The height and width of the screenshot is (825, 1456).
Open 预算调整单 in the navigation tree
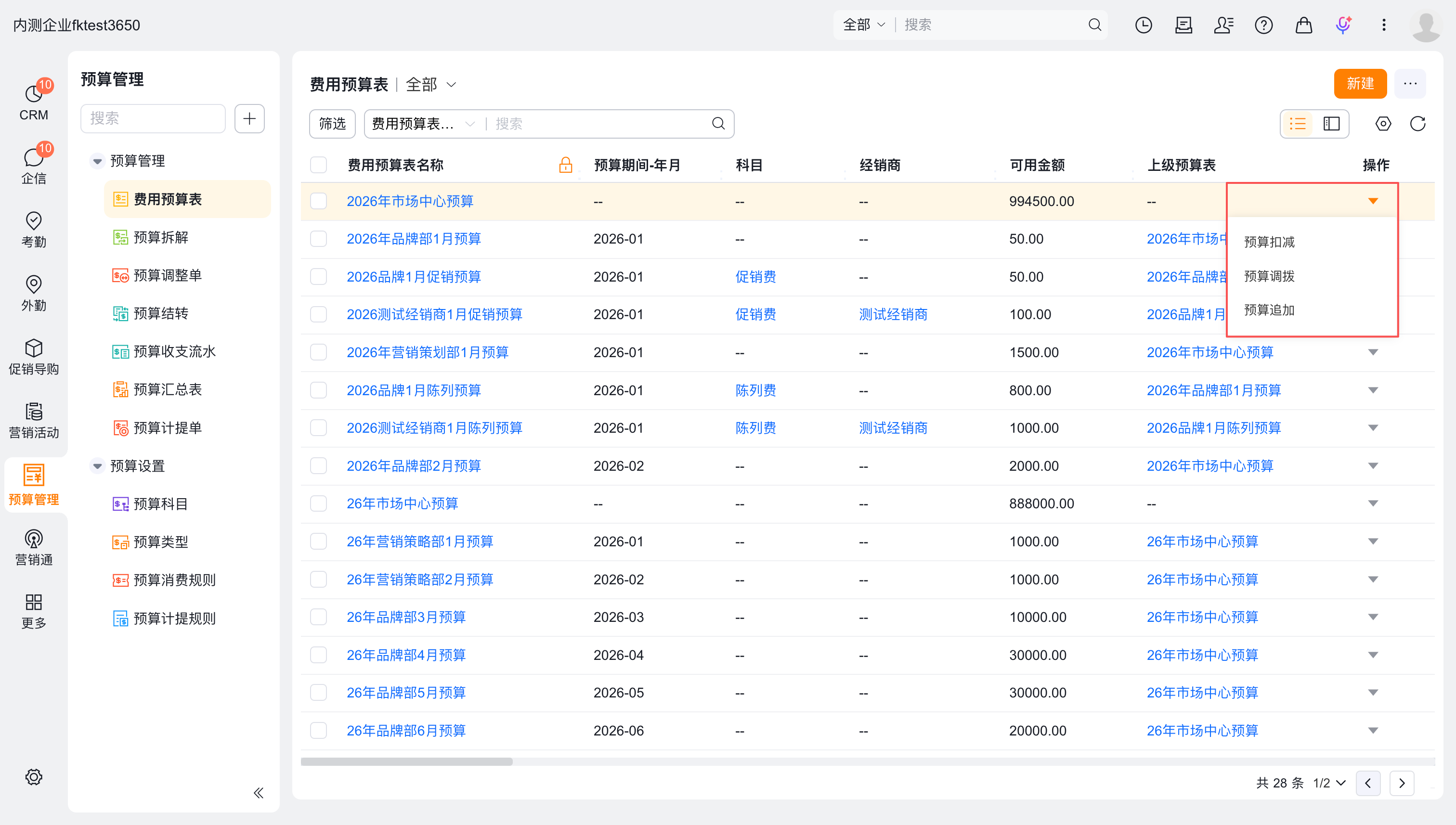[167, 275]
